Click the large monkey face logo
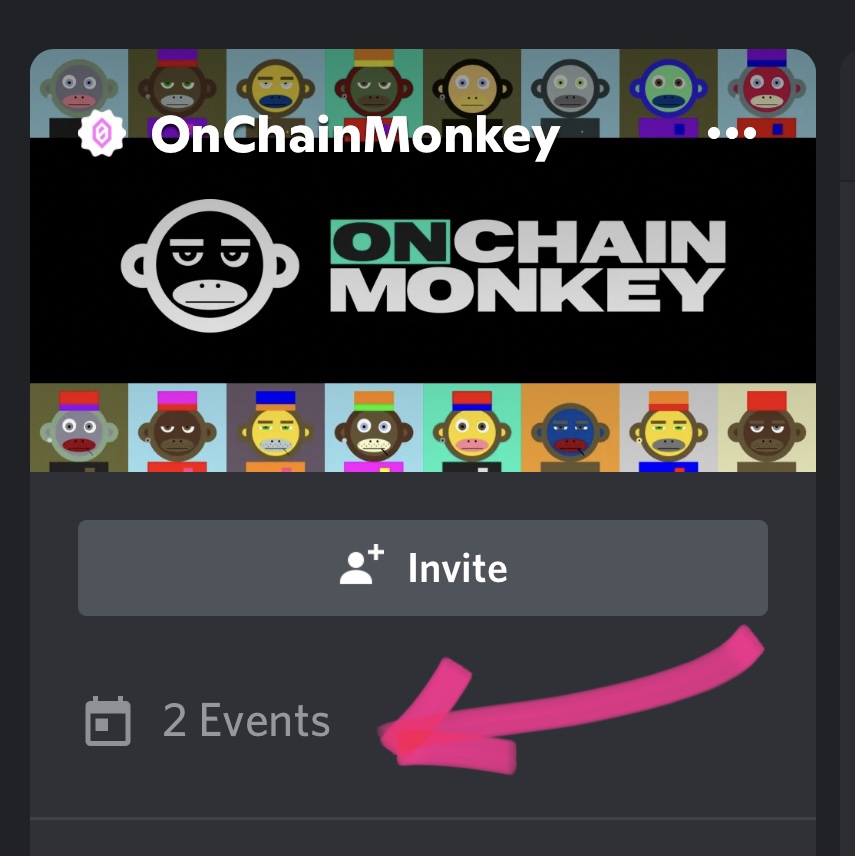 [x=210, y=265]
